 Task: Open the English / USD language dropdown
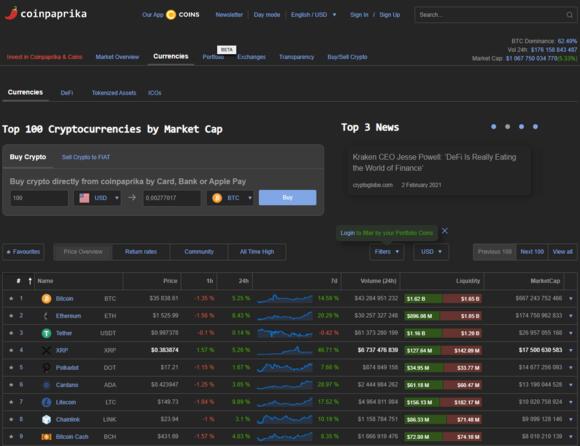point(313,15)
